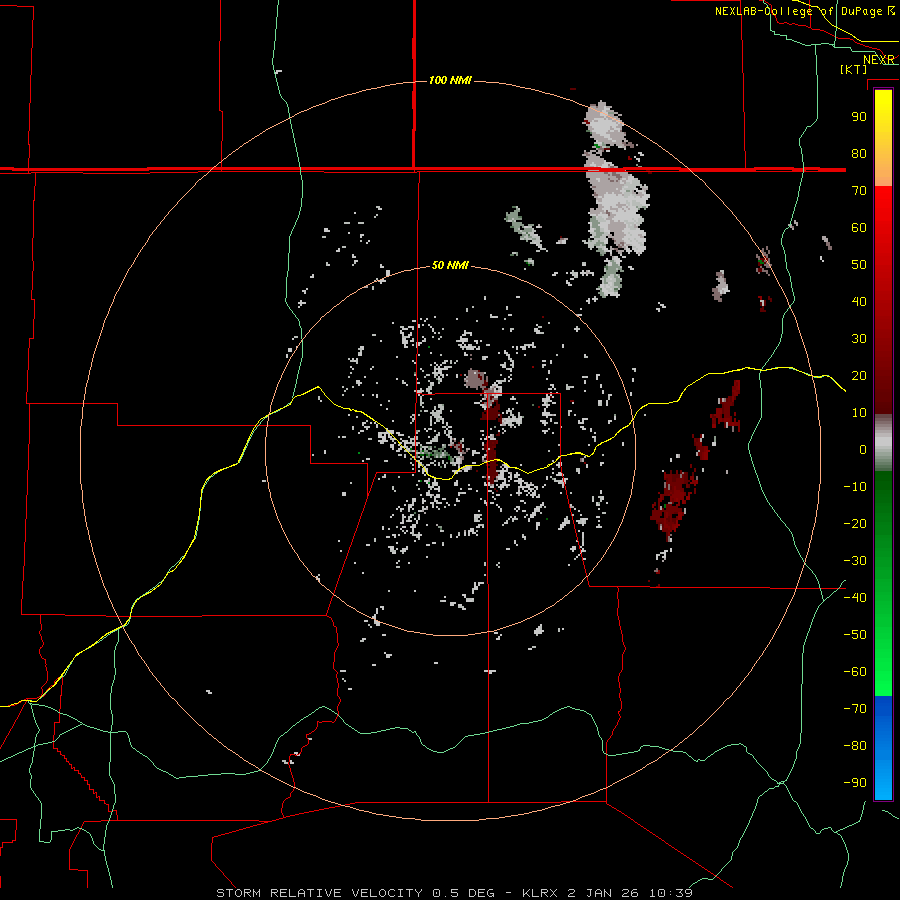Image resolution: width=900 pixels, height=900 pixels.
Task: Click the 0 value on velocity scale
Action: tap(863, 449)
